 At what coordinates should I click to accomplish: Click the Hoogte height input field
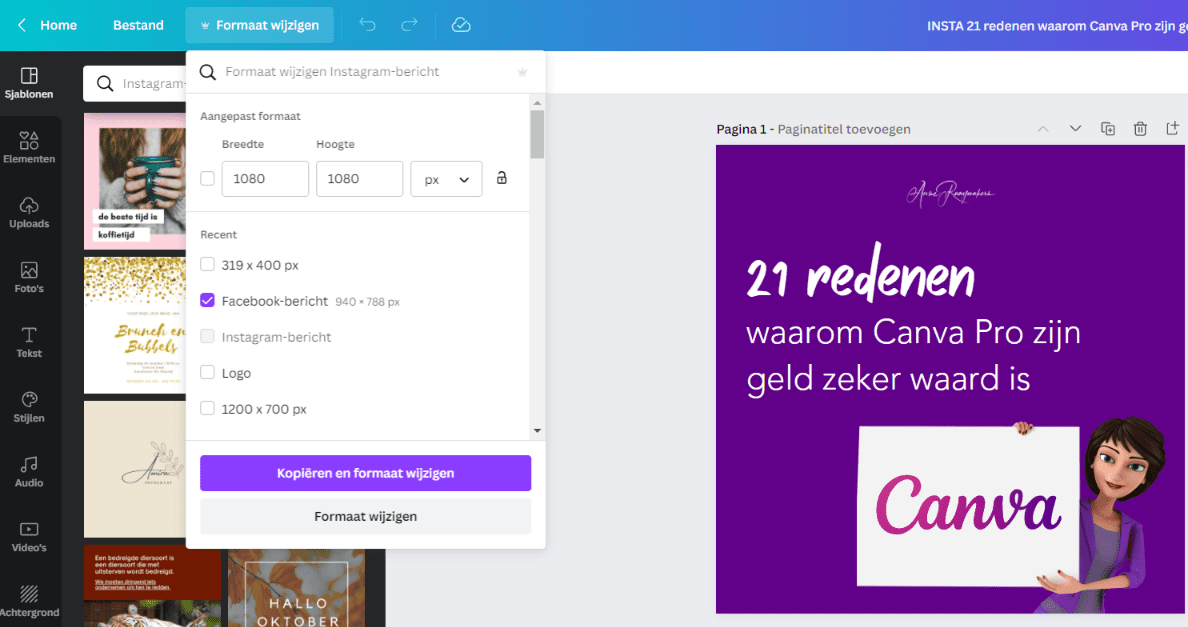pos(359,179)
